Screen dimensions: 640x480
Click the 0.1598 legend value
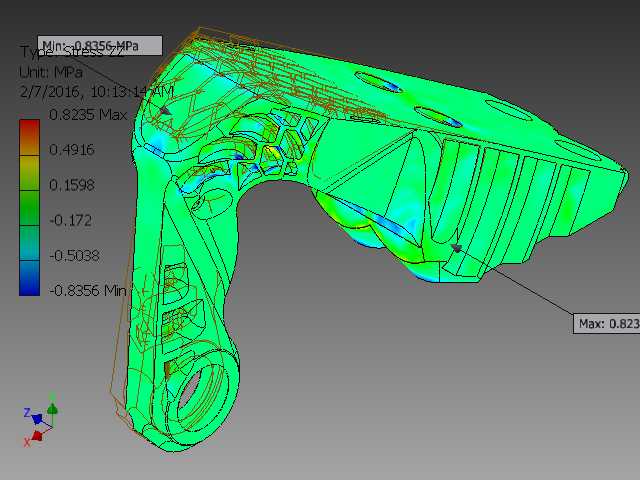[72, 185]
